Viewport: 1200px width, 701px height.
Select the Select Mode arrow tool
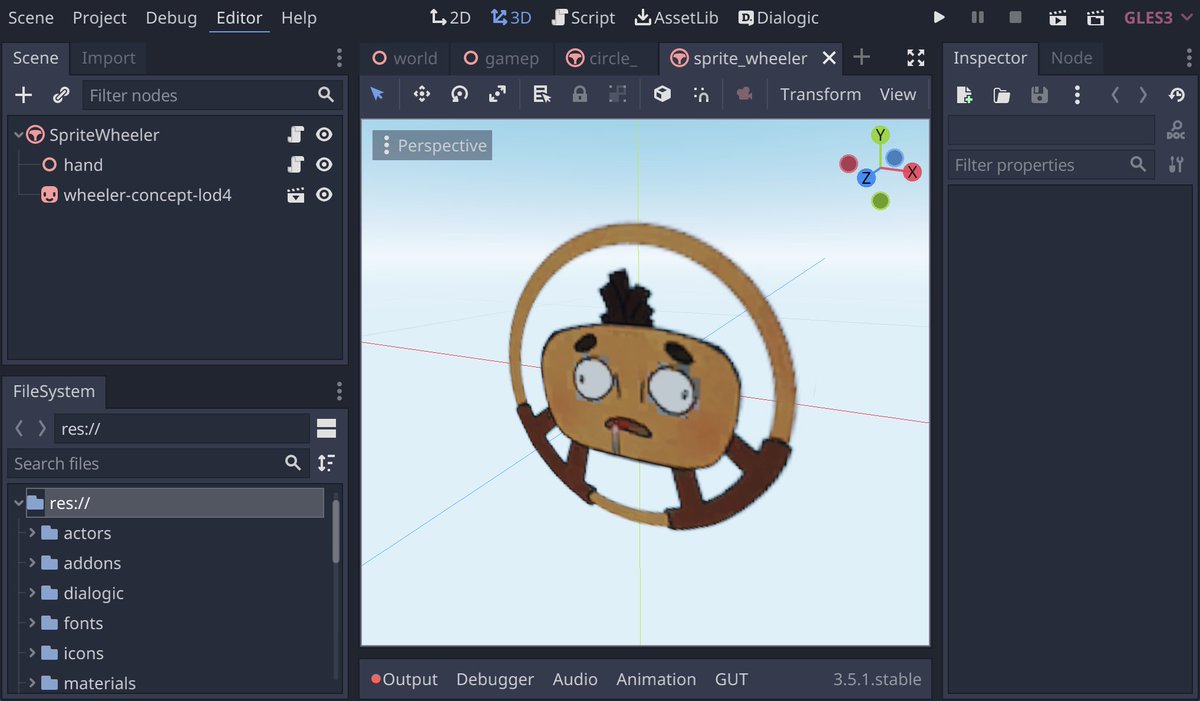point(377,94)
